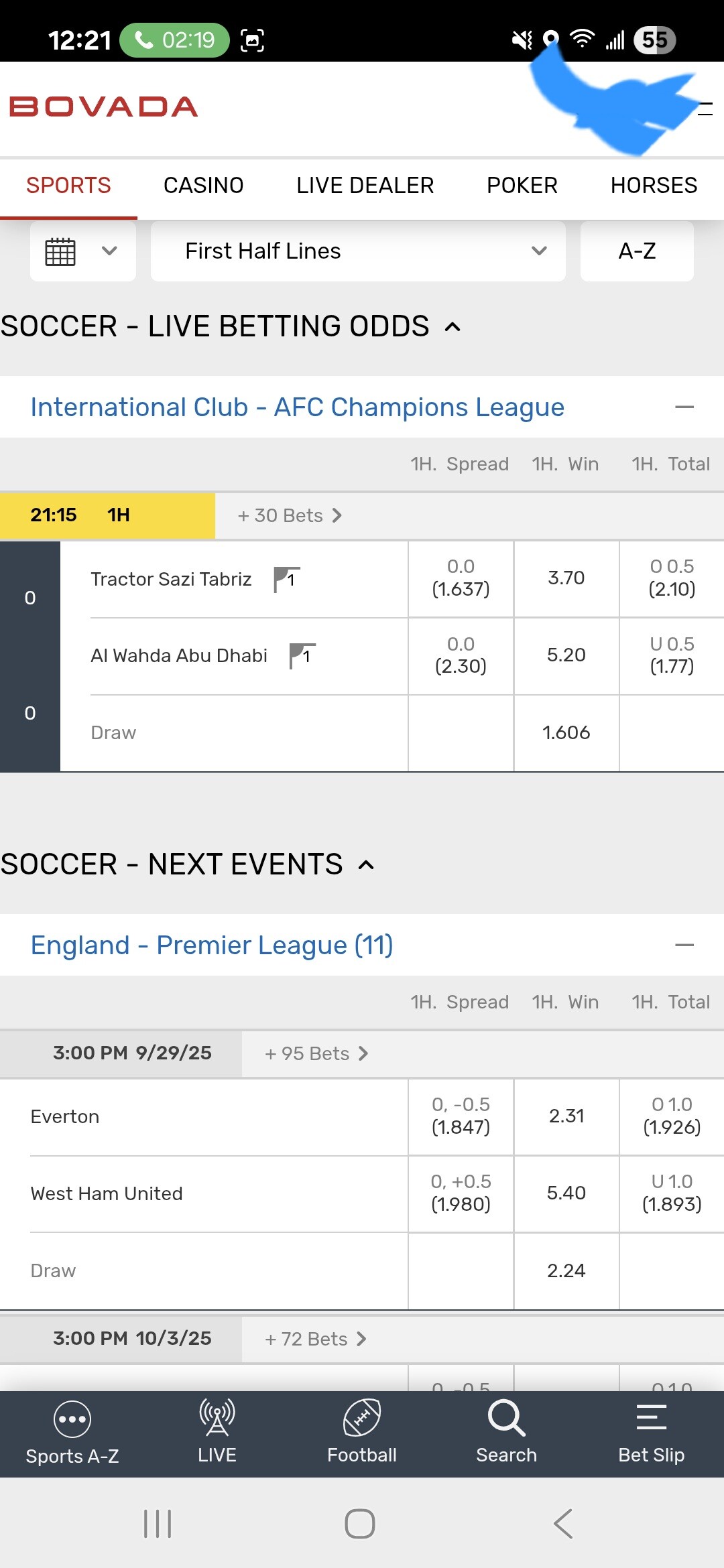724x1568 pixels.
Task: Select West Ham Under 1.0 total odds
Action: coord(672,1193)
